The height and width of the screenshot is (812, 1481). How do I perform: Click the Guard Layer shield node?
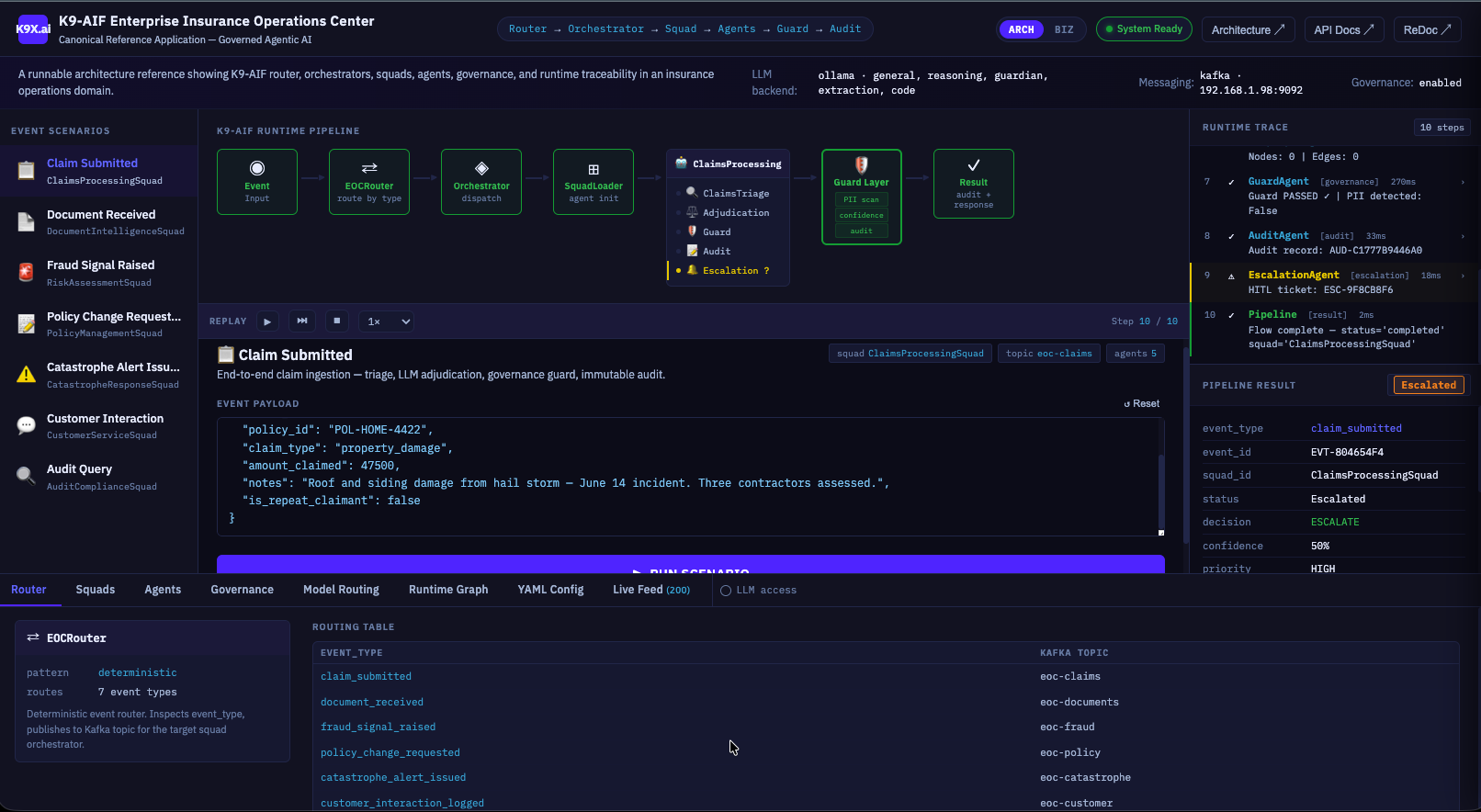[x=862, y=197]
